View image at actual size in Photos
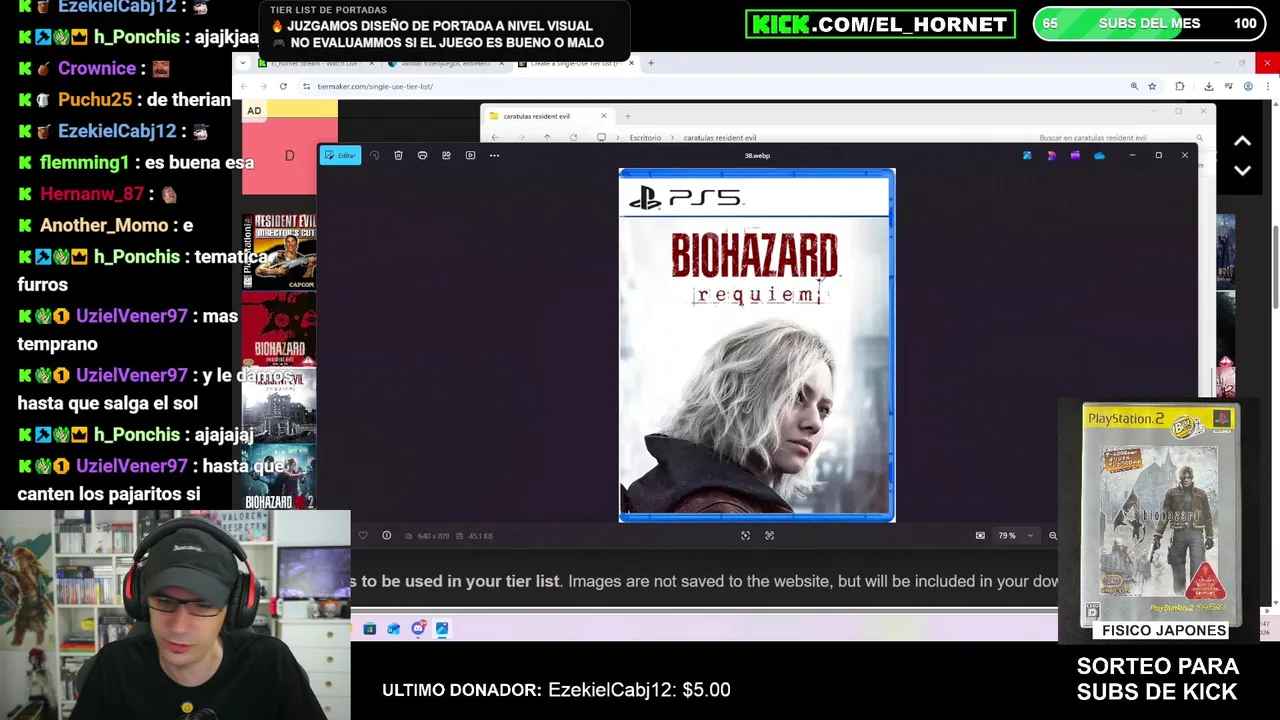 click(x=769, y=536)
